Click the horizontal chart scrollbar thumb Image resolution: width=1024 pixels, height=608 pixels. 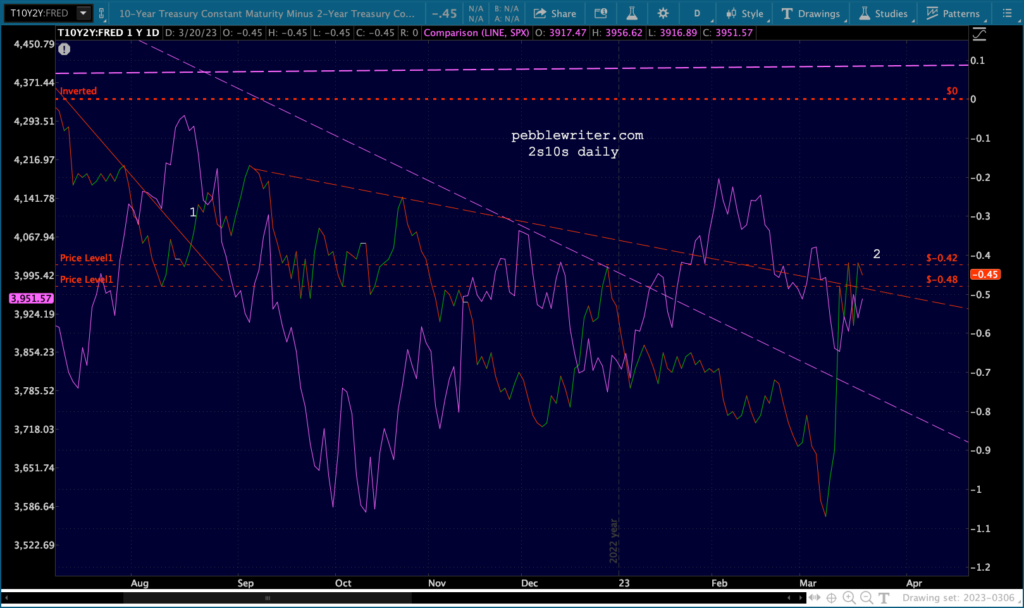coord(267,598)
